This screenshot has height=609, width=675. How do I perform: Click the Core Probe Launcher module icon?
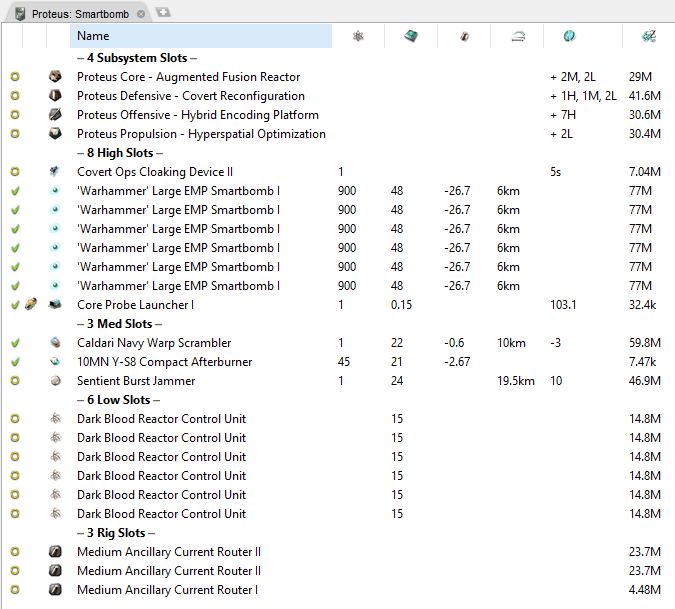(55, 305)
